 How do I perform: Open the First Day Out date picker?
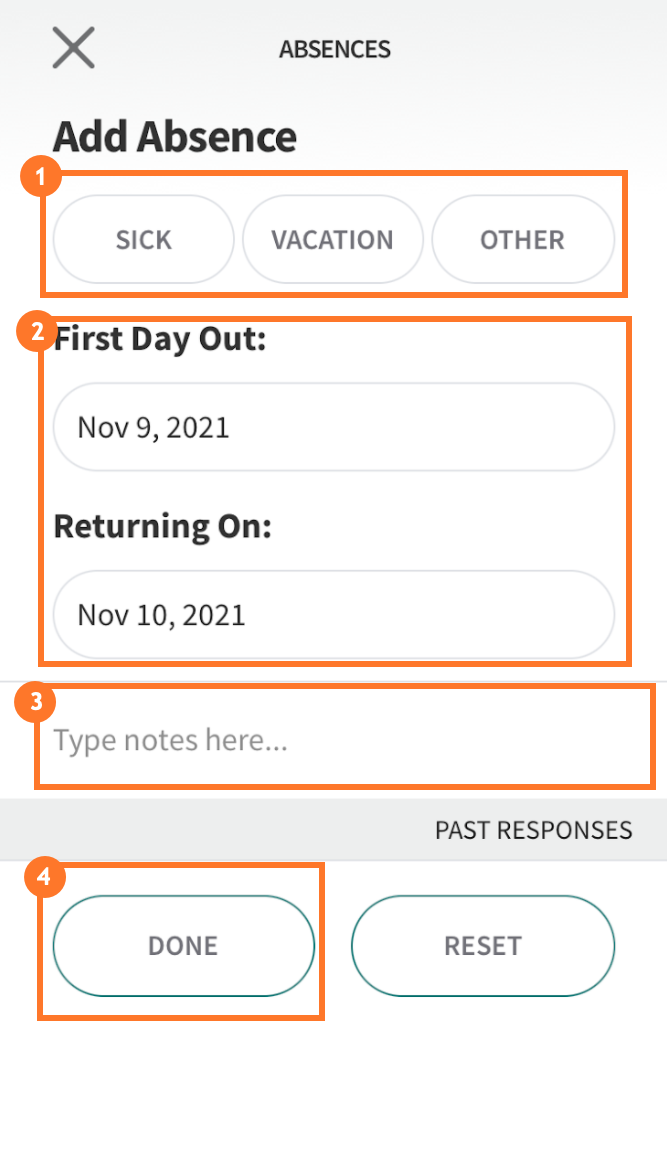click(x=333, y=427)
